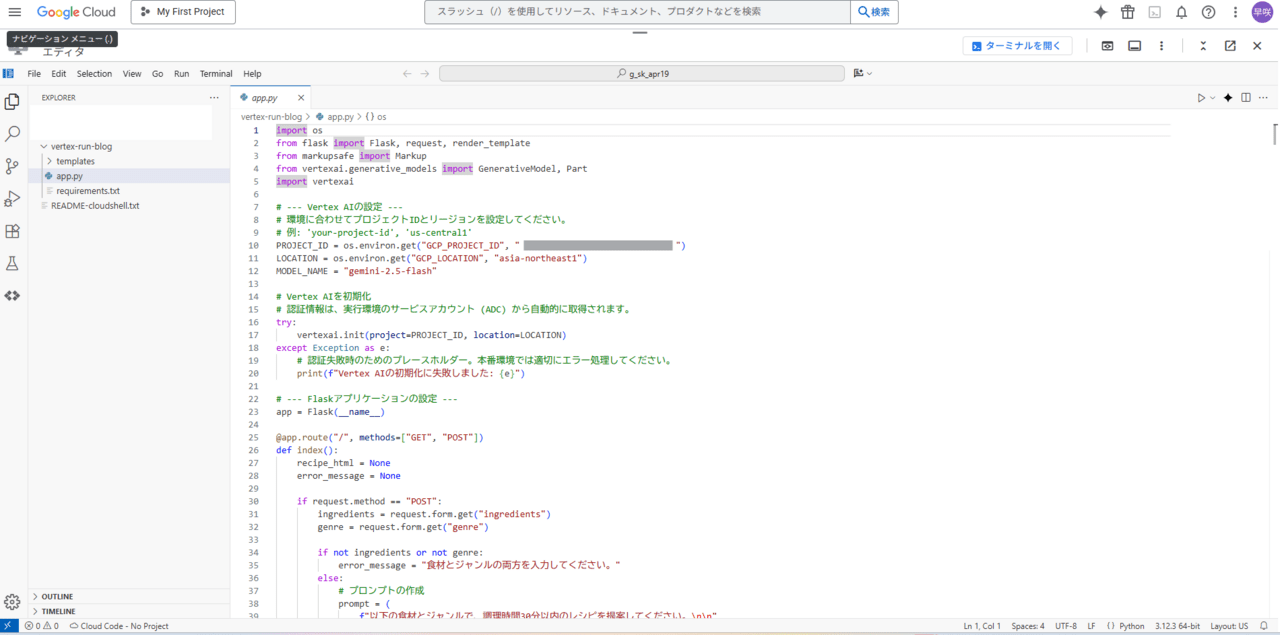Expand the OUTLINE section
Viewport: 1280px width, 635px height.
click(57, 597)
